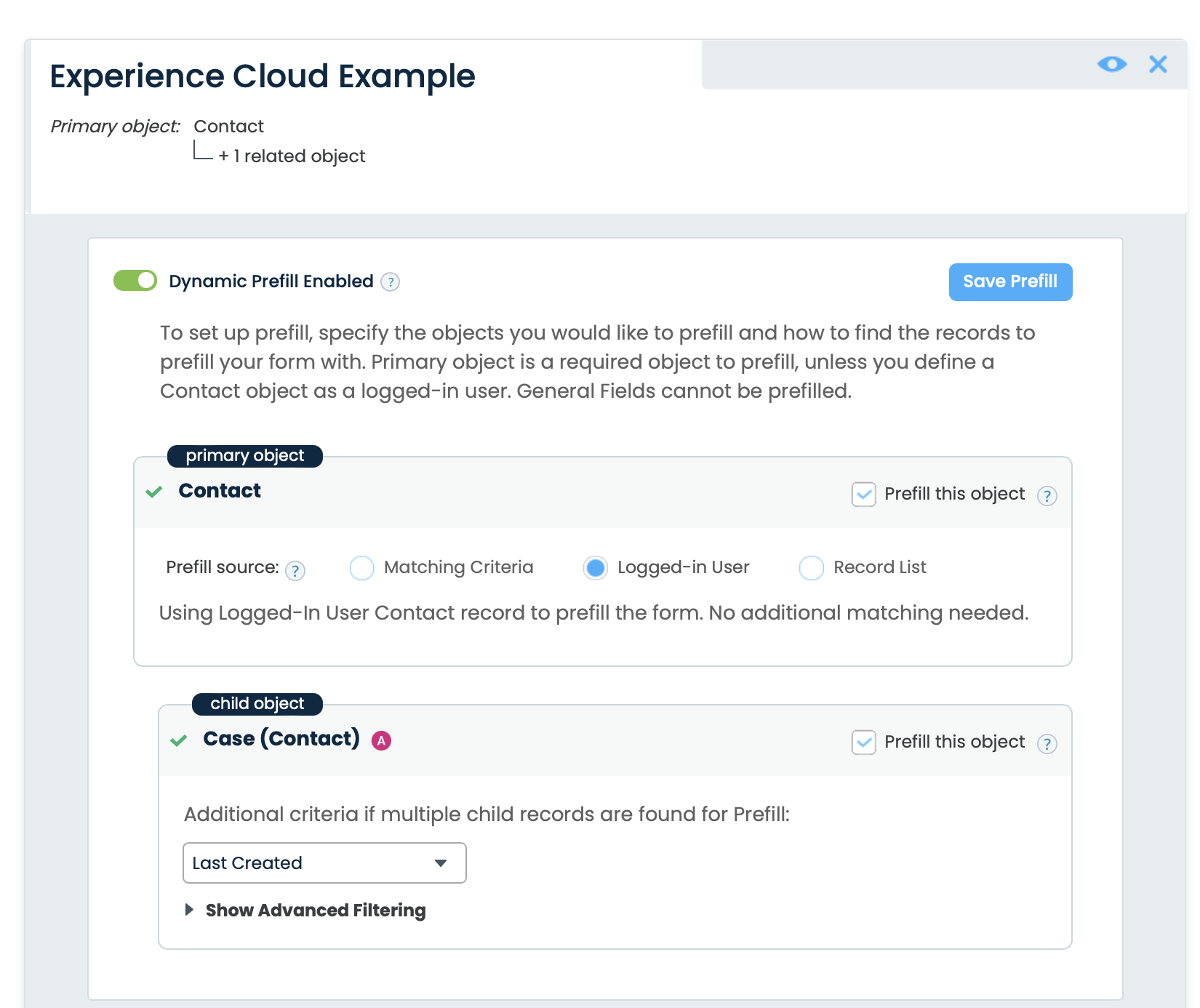1200x1008 pixels.
Task: Uncheck Prefill this object for Contact
Action: [863, 495]
